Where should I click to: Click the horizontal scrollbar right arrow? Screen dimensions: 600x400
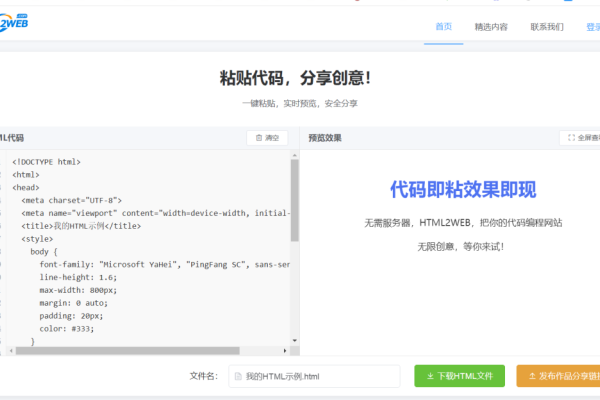285,351
